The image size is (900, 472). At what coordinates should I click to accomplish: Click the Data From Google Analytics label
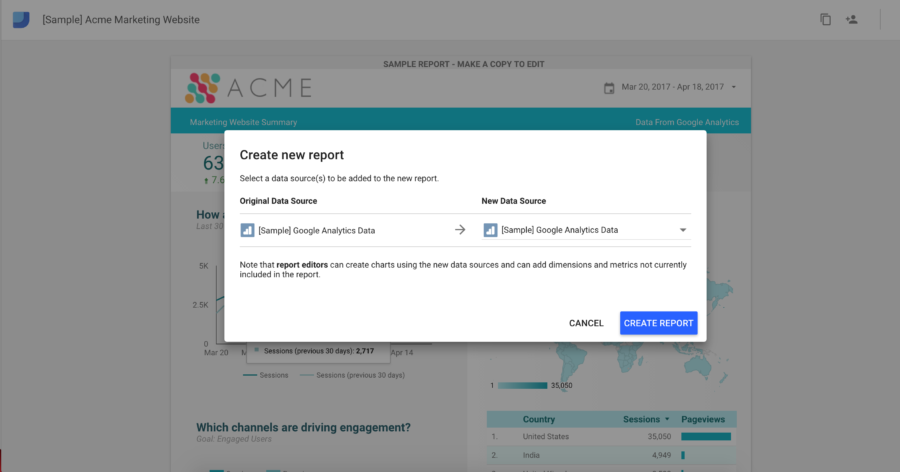pos(687,122)
